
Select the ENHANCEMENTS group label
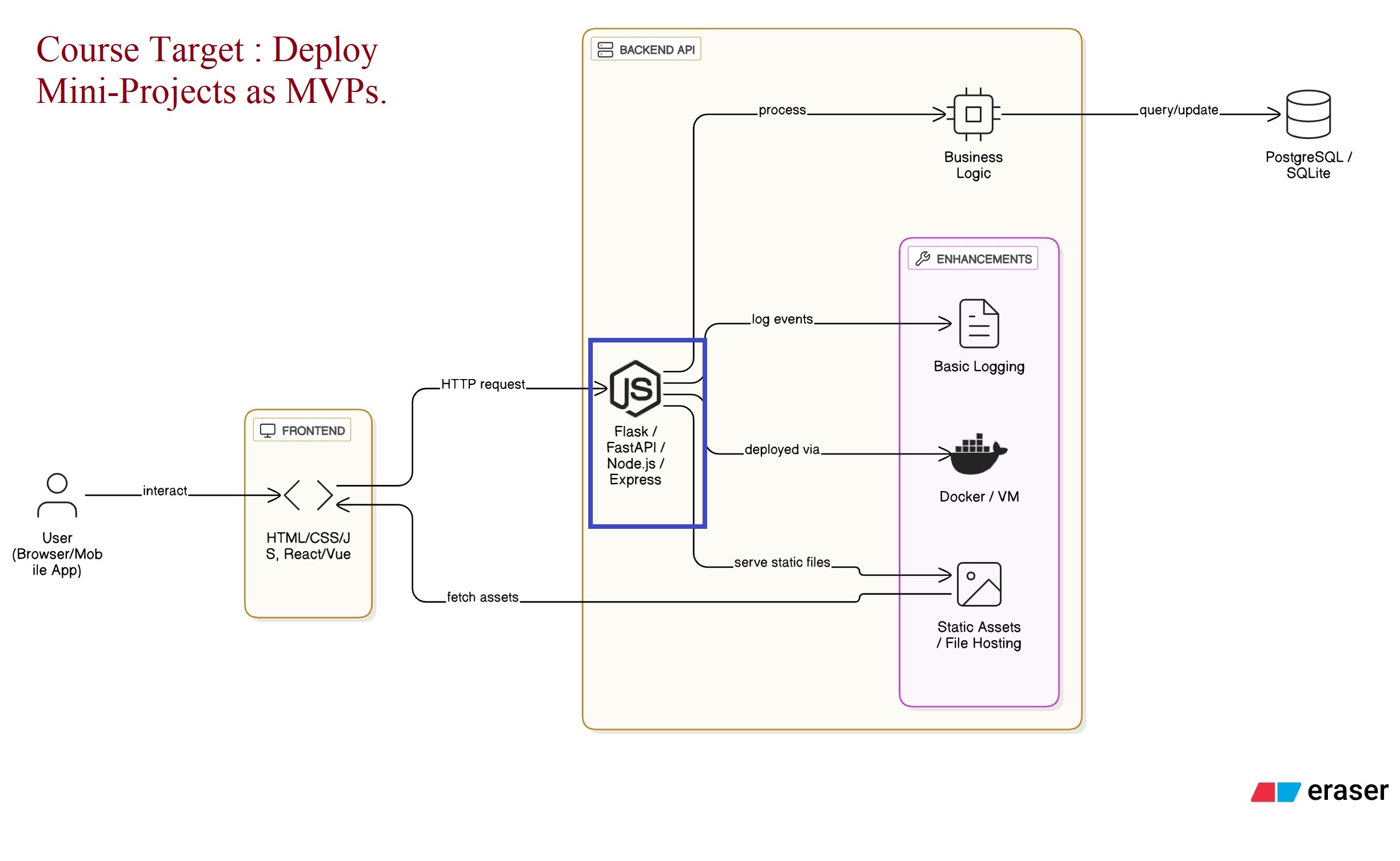(x=973, y=259)
